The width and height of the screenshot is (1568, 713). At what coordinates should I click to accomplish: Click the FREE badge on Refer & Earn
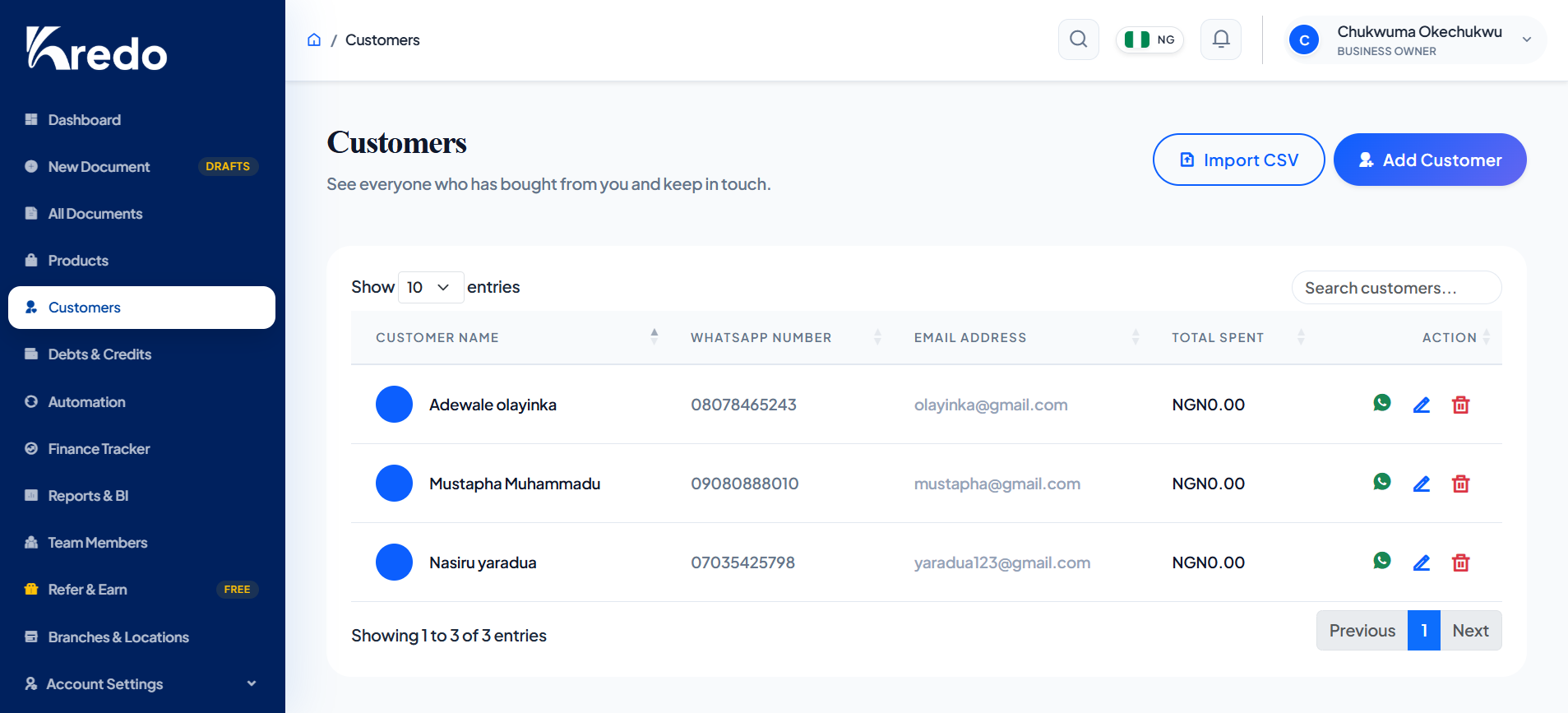pos(237,590)
